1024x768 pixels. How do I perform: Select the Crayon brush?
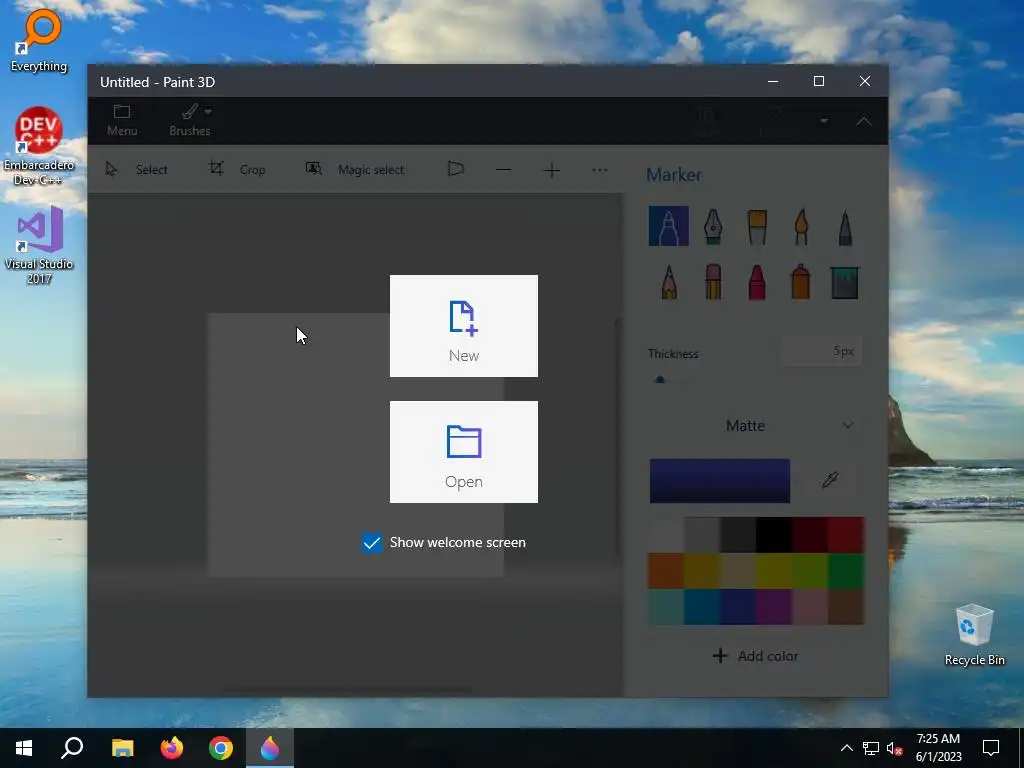pos(757,282)
